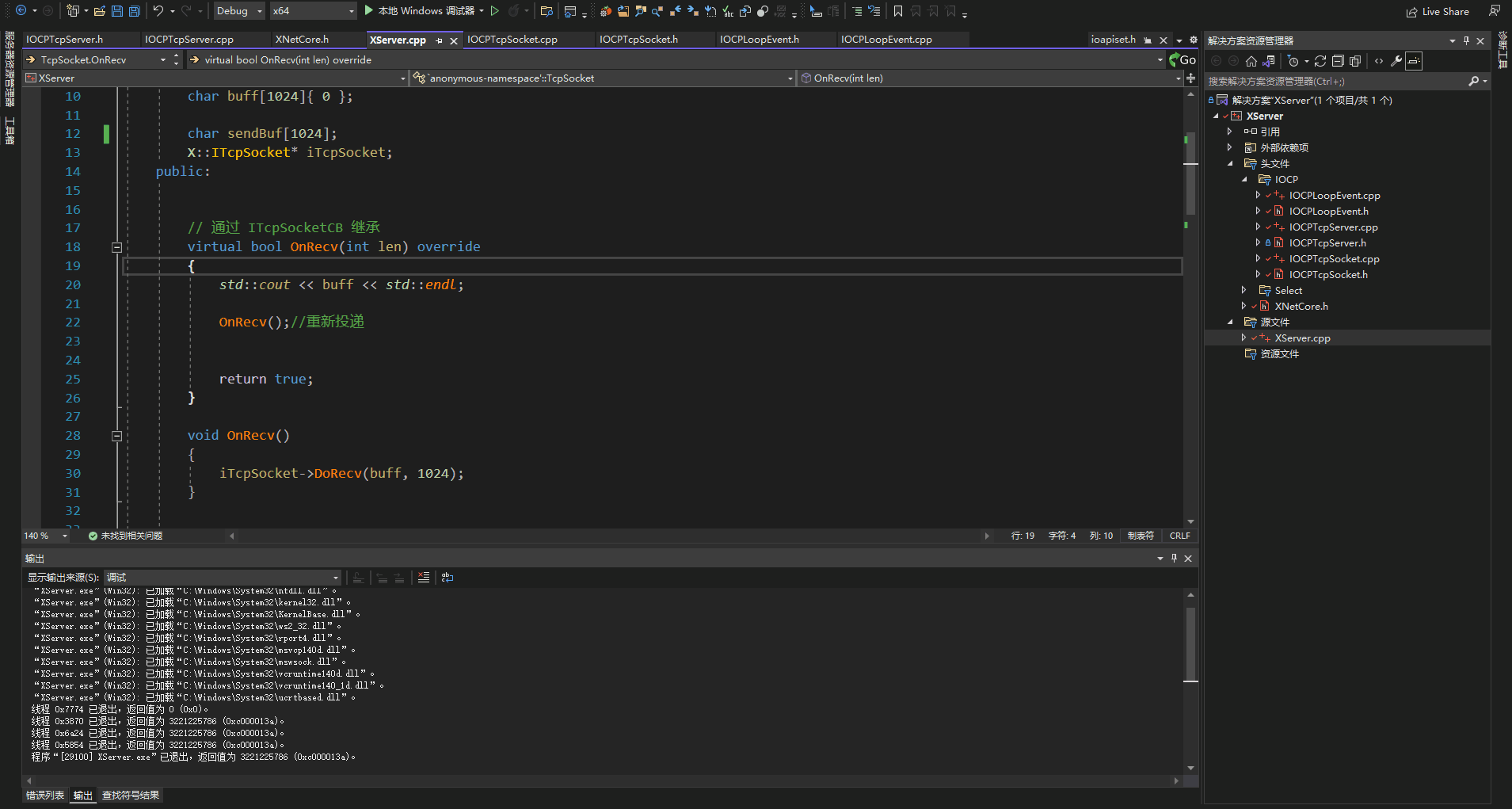
Task: Click the View Code angle-brackets icon
Action: pyautogui.click(x=1379, y=61)
